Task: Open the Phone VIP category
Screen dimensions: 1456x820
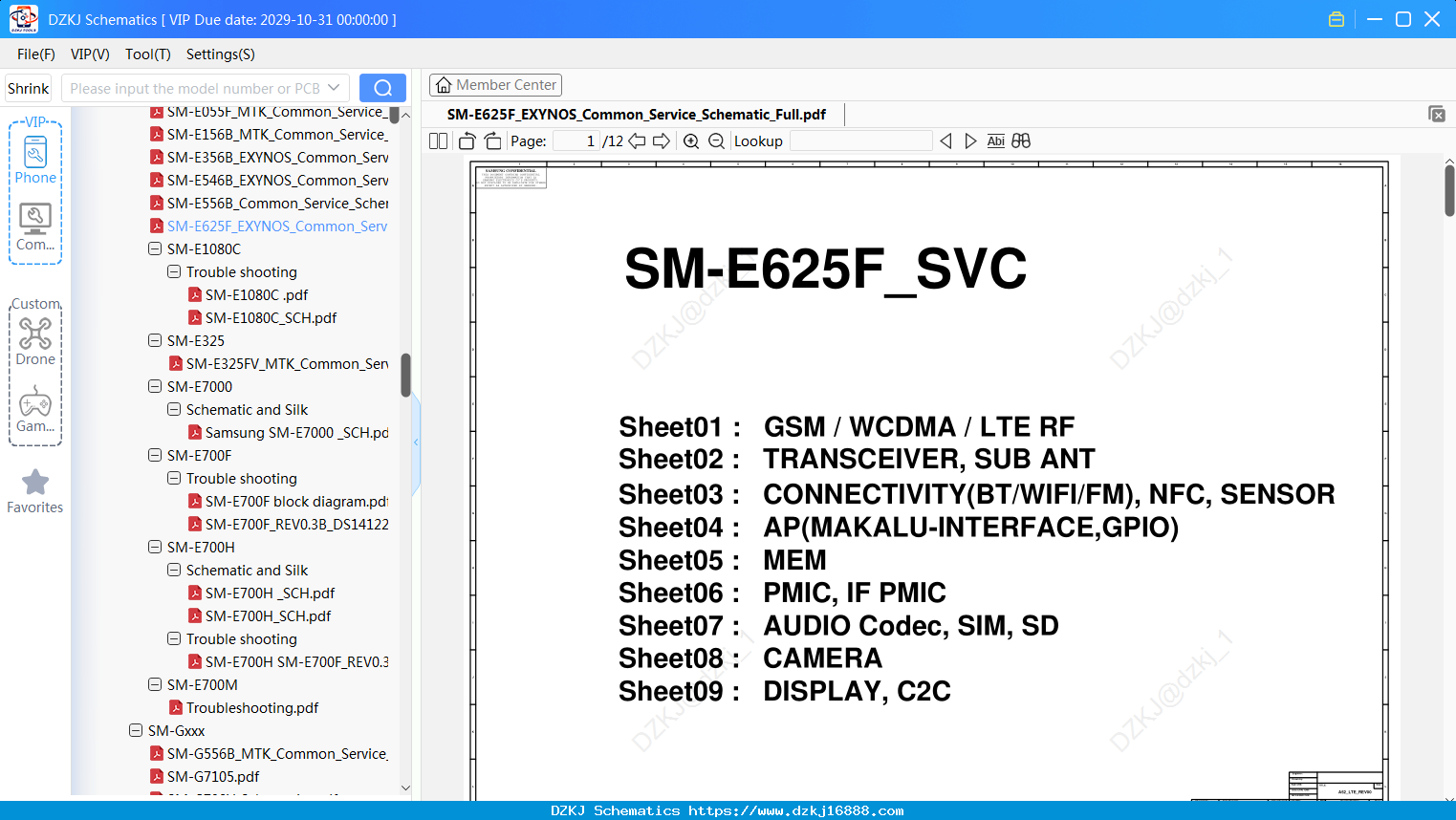Action: coord(35,160)
